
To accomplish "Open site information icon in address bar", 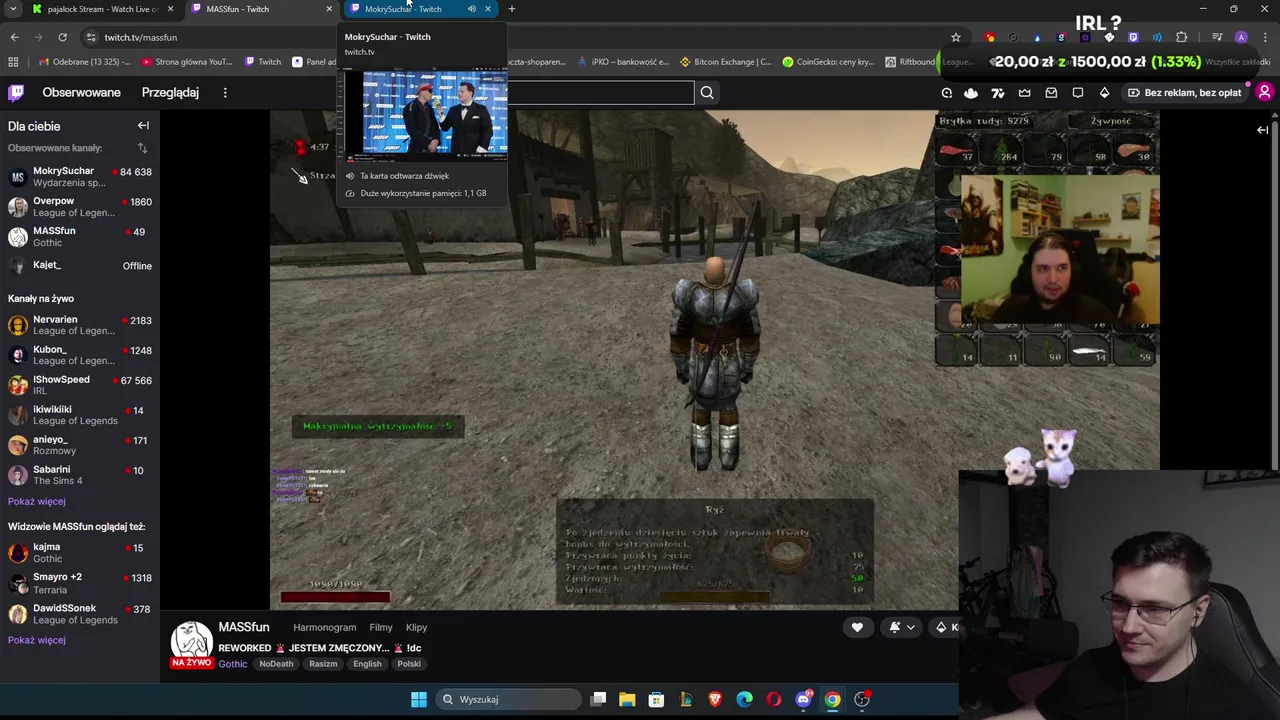I will point(91,37).
